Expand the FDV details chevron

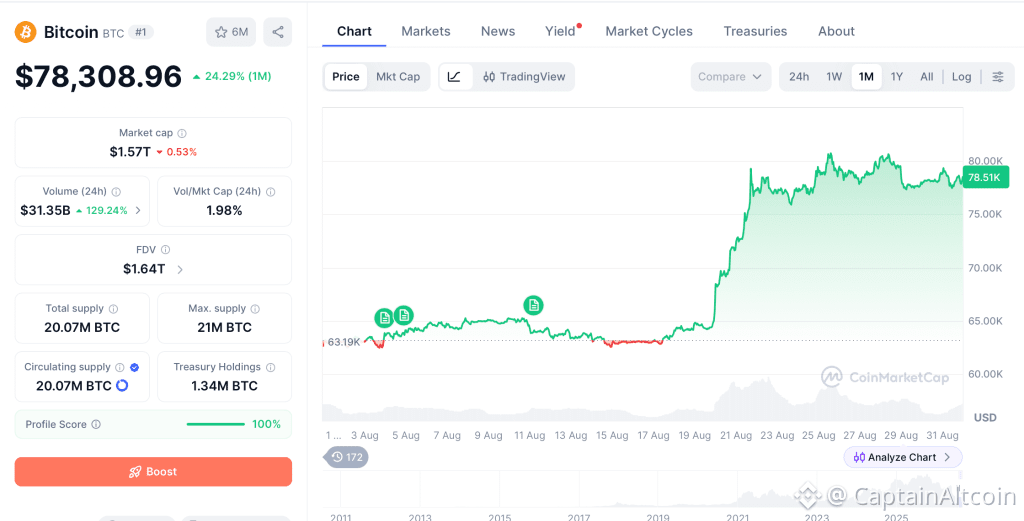click(x=180, y=269)
